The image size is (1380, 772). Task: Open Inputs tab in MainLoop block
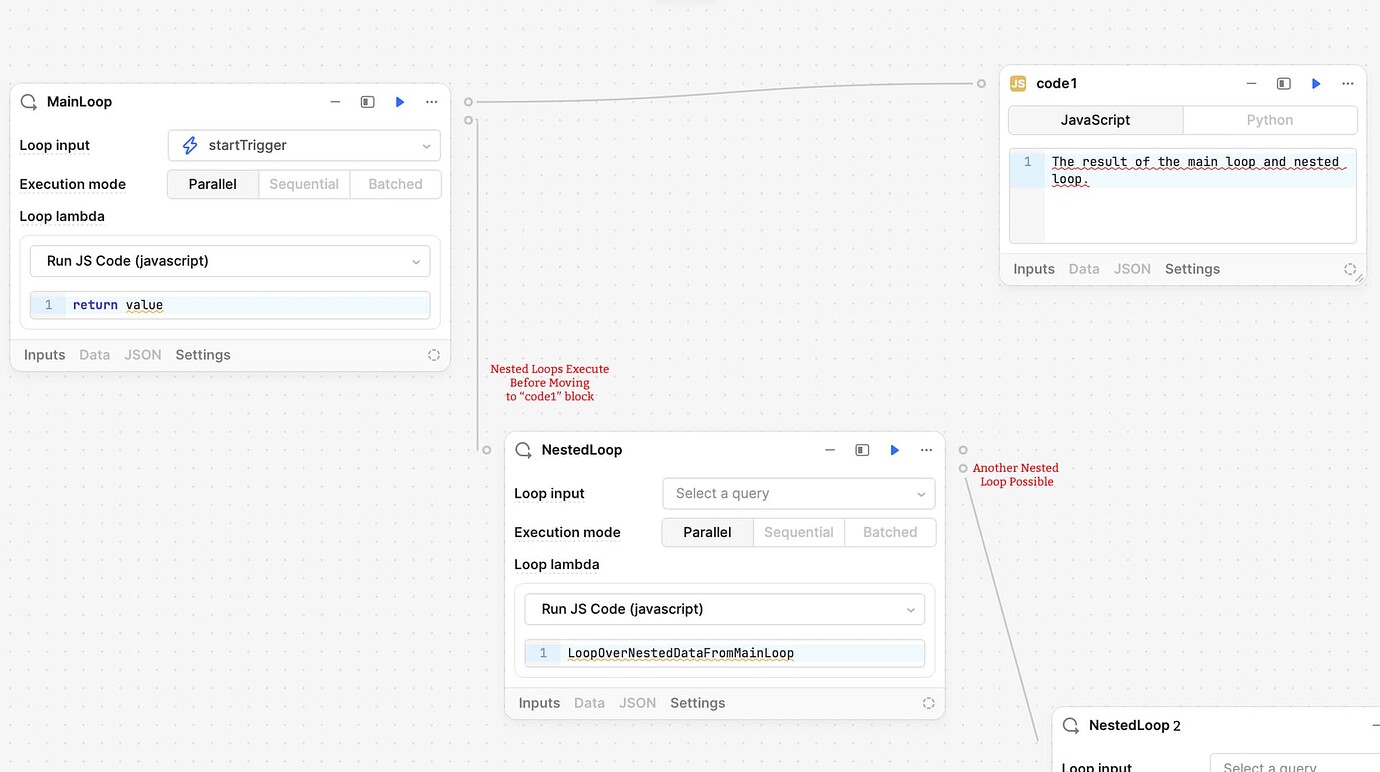point(45,355)
